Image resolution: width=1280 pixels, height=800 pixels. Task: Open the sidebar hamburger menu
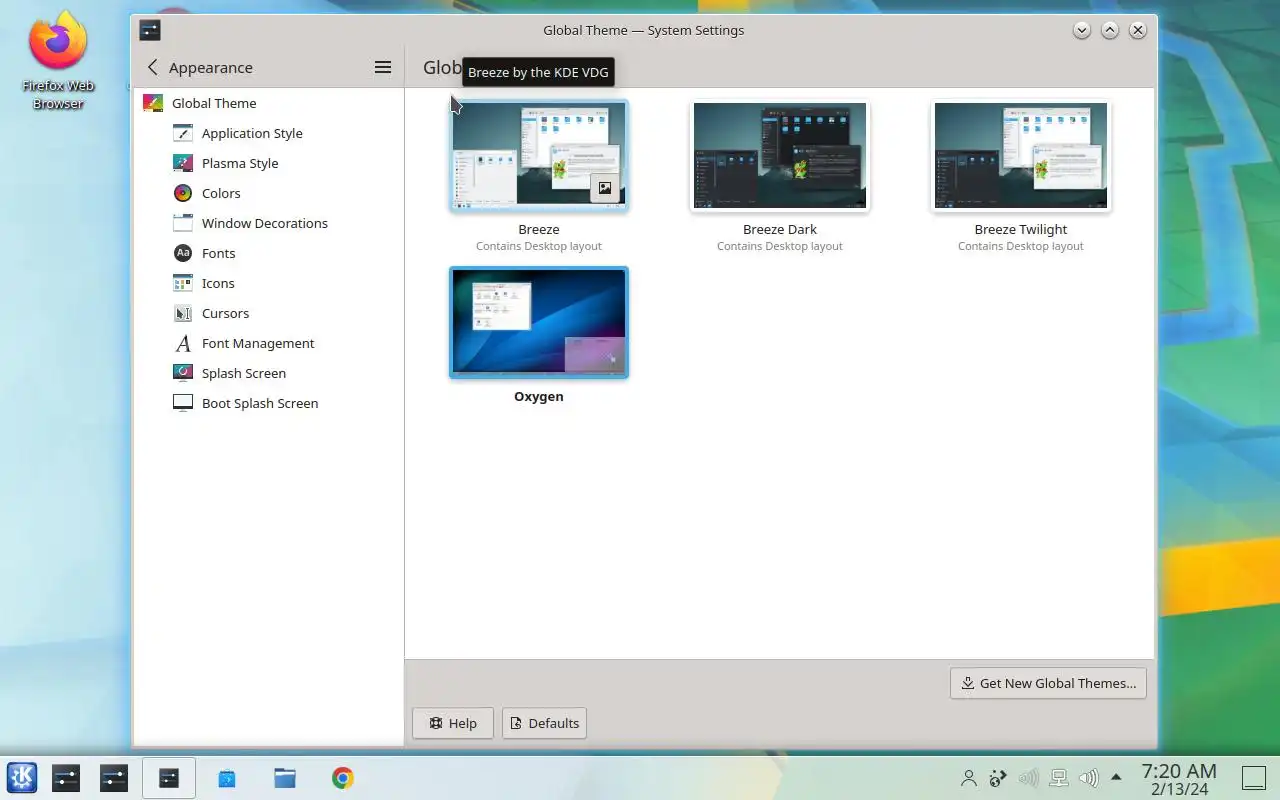[382, 67]
